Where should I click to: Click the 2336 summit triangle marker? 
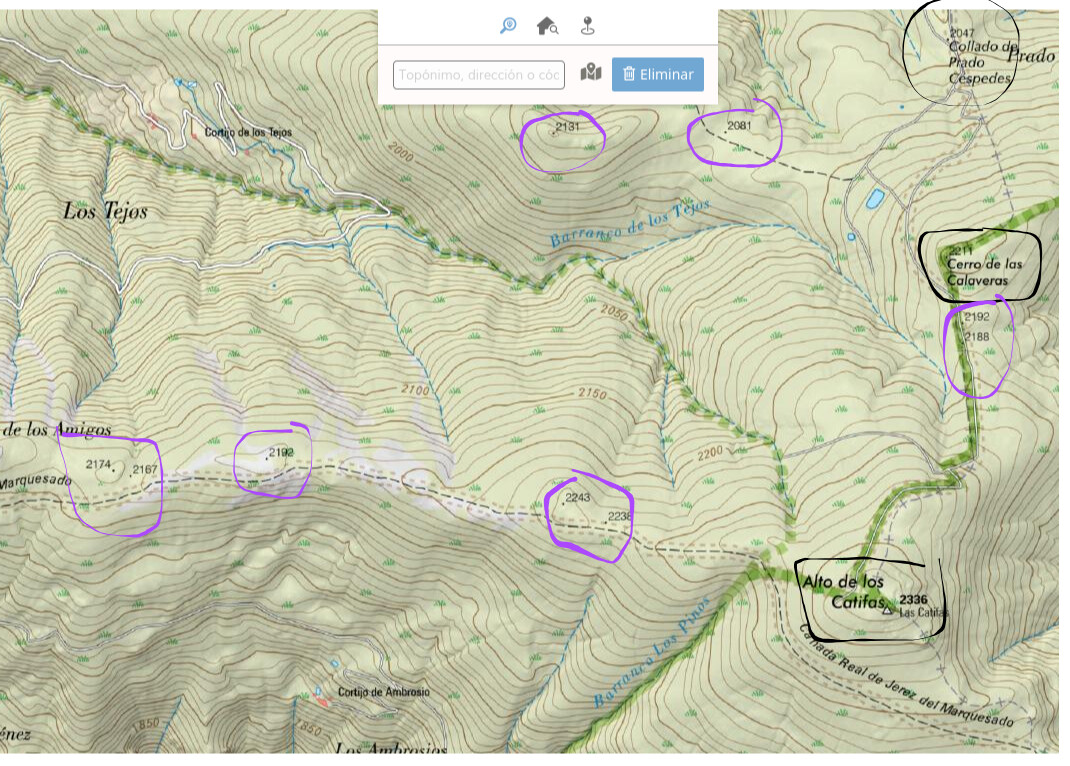[x=888, y=610]
